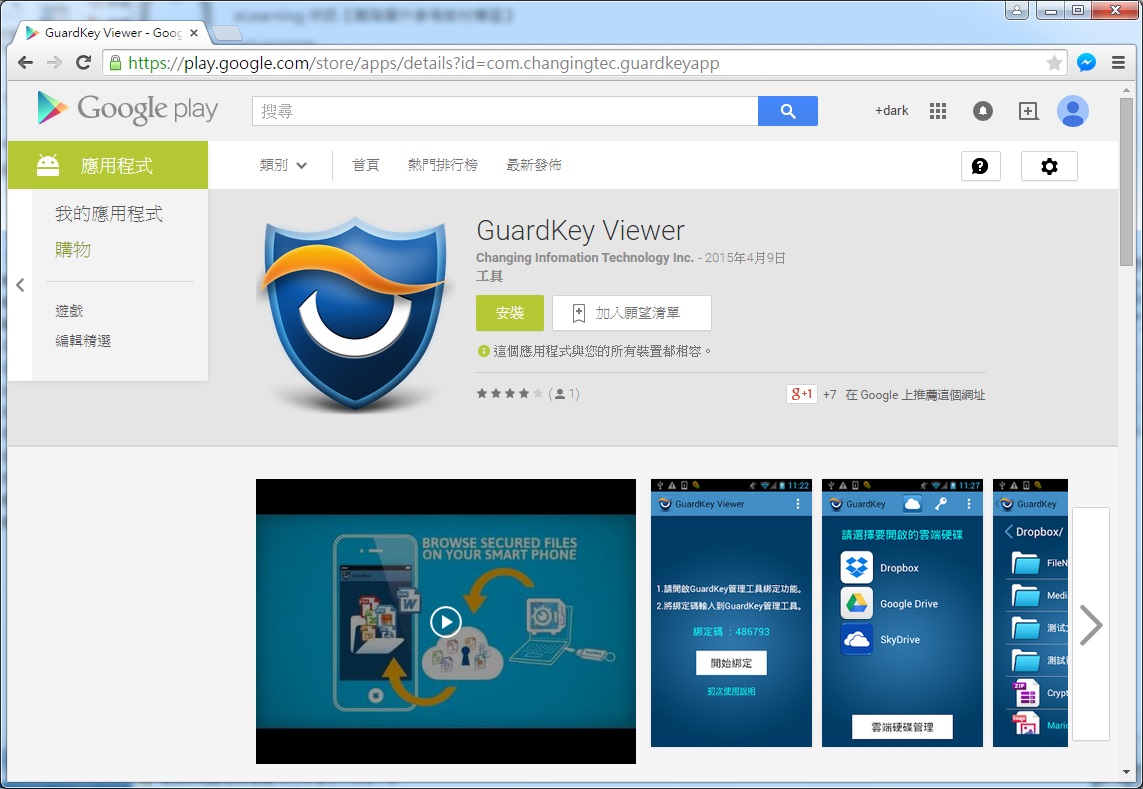Open the settings gear button
1143x789 pixels.
click(x=1049, y=166)
